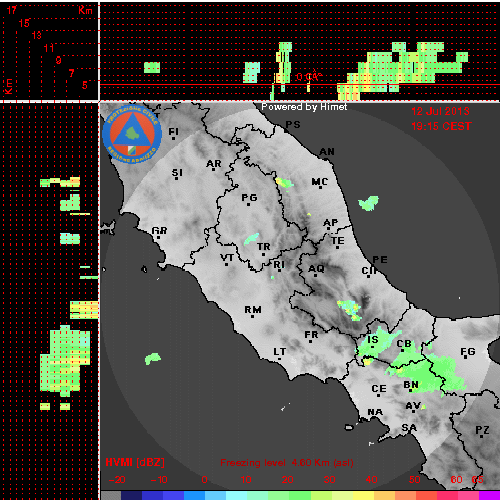500x500 pixels.
Task: Click the NA city label
Action: (x=375, y=412)
